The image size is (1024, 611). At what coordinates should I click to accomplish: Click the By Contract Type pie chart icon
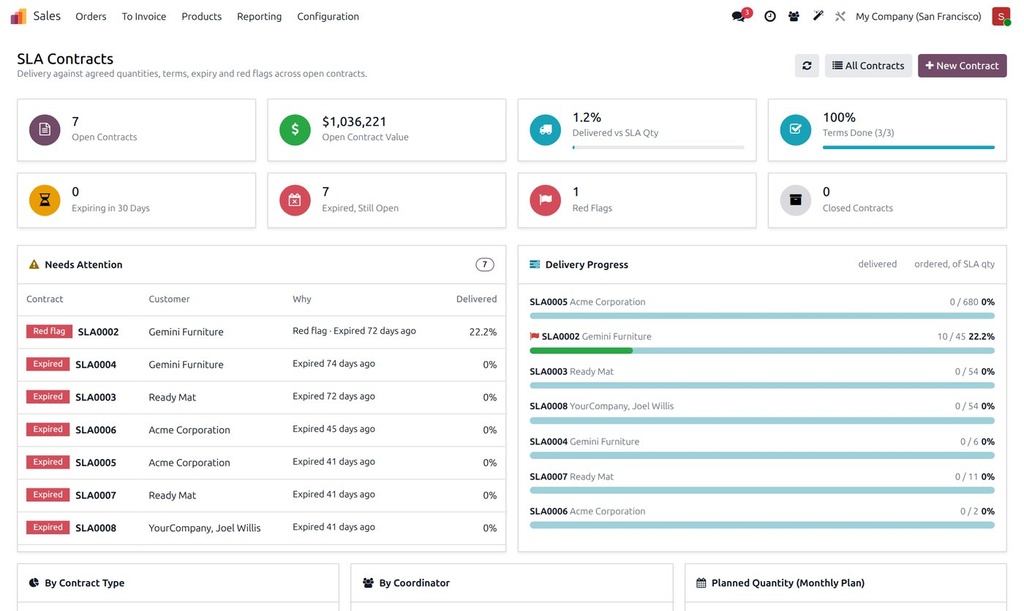pos(34,582)
